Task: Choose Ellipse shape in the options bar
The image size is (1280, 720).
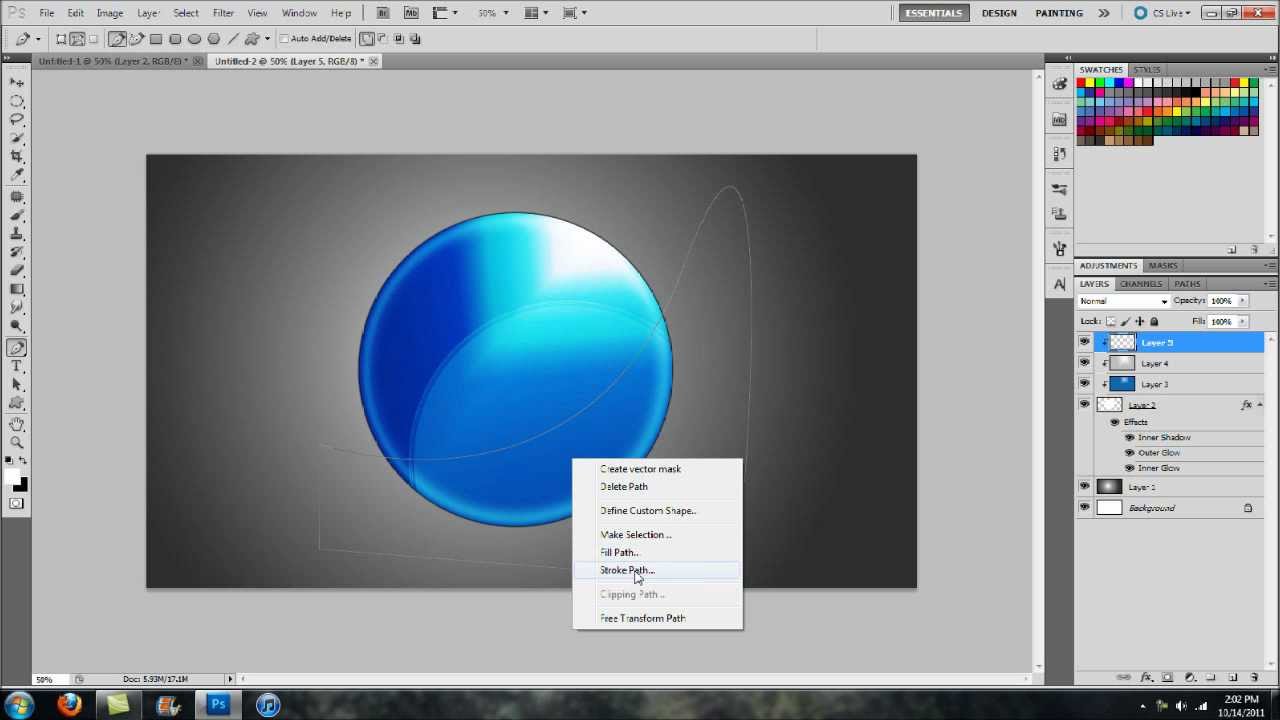Action: (194, 39)
